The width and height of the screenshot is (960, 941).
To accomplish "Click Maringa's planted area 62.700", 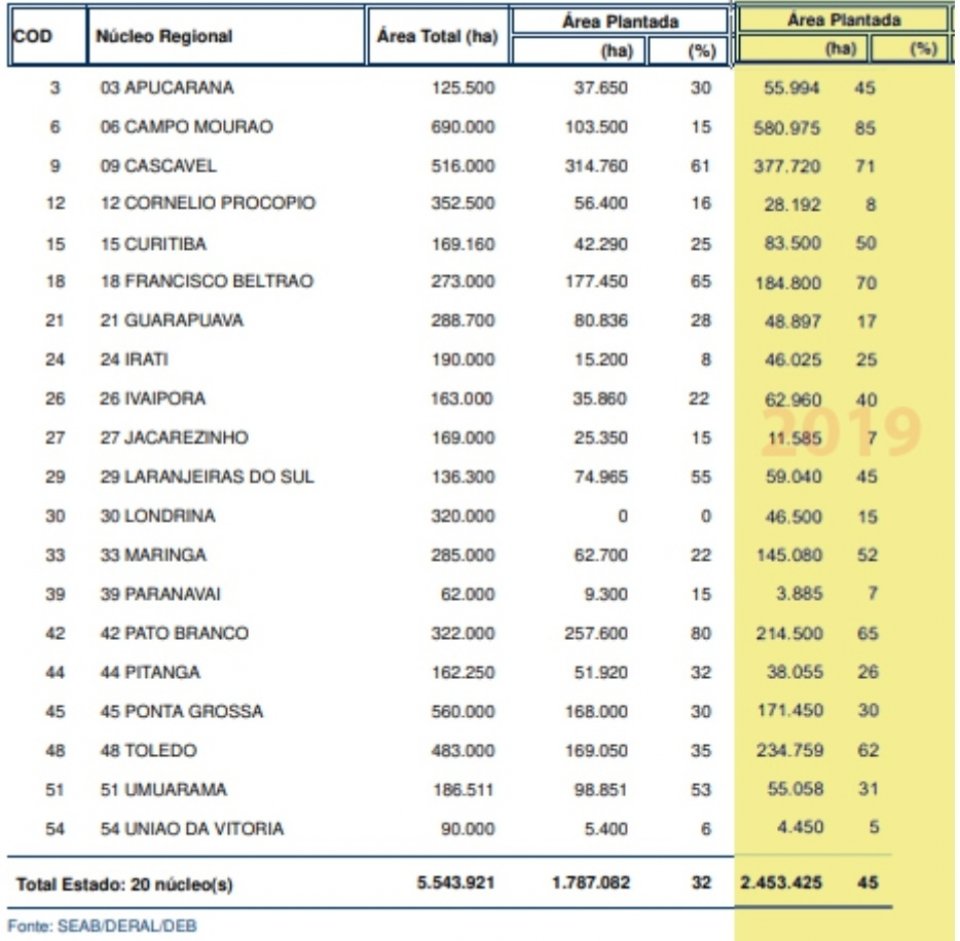I will (601, 555).
